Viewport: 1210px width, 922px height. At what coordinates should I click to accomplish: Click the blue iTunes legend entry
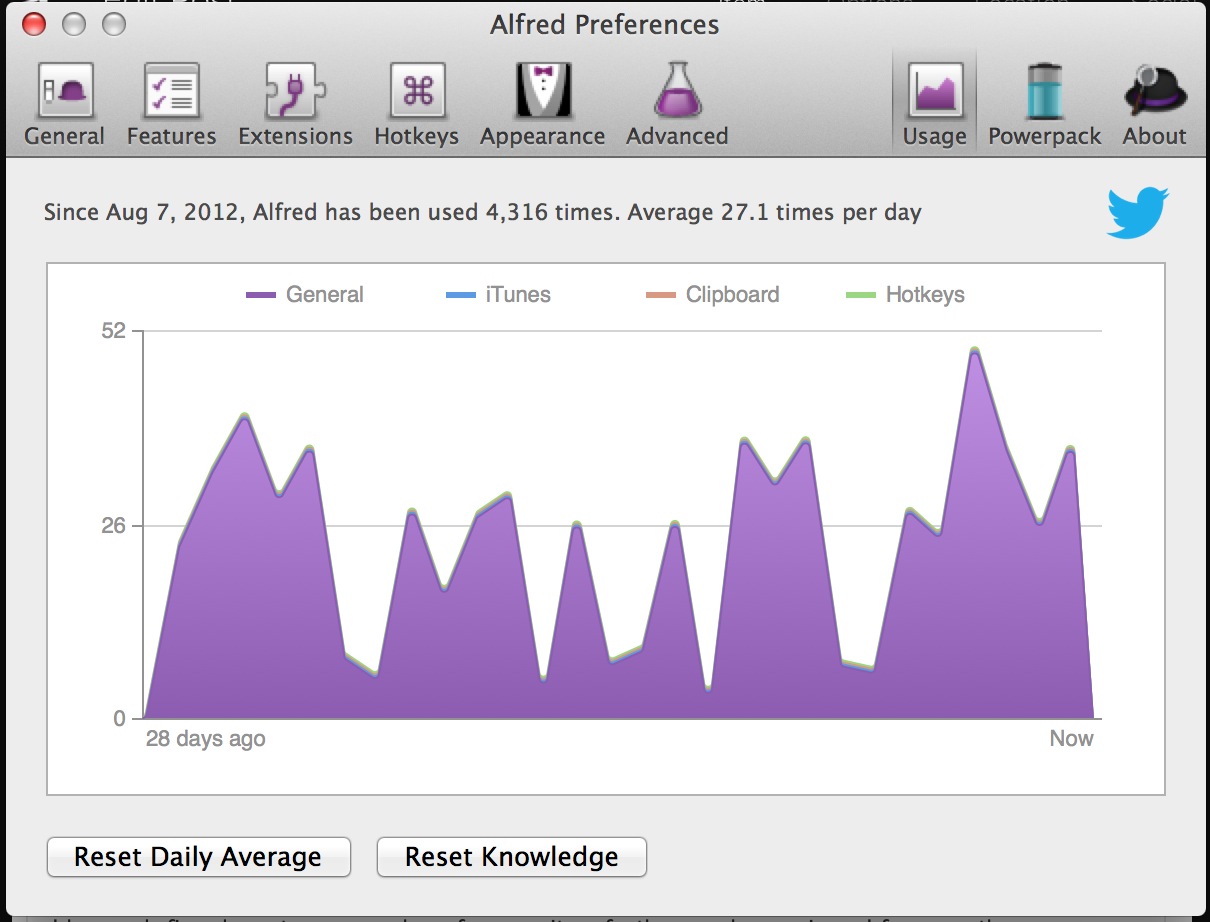pos(498,295)
